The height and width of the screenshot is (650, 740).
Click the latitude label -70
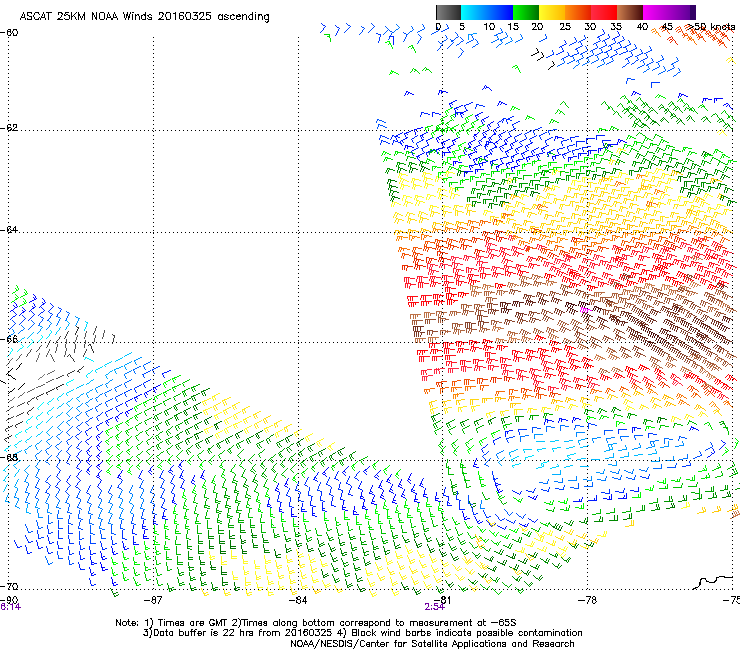(9, 586)
